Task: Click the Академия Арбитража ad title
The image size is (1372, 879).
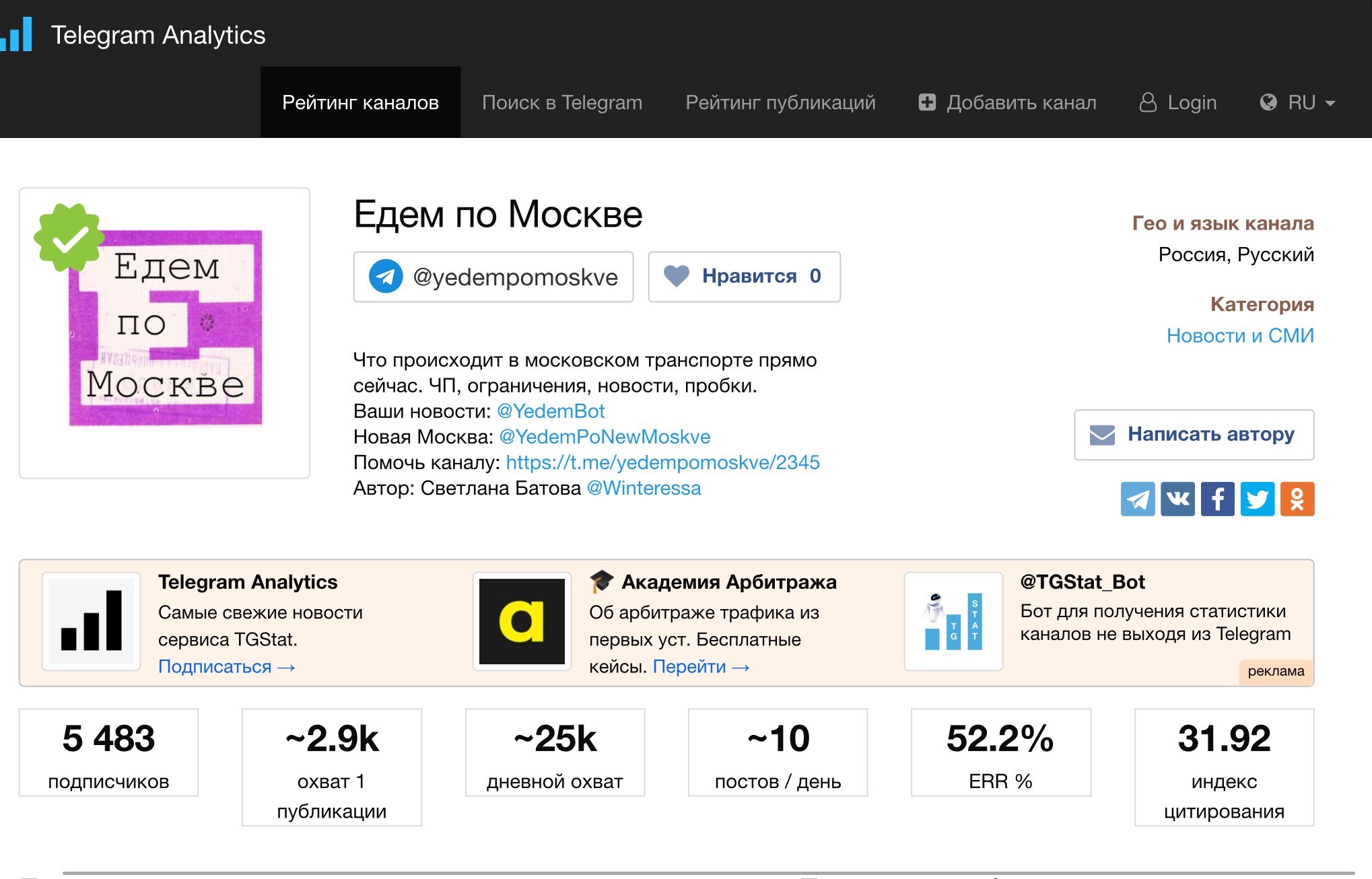Action: click(729, 582)
